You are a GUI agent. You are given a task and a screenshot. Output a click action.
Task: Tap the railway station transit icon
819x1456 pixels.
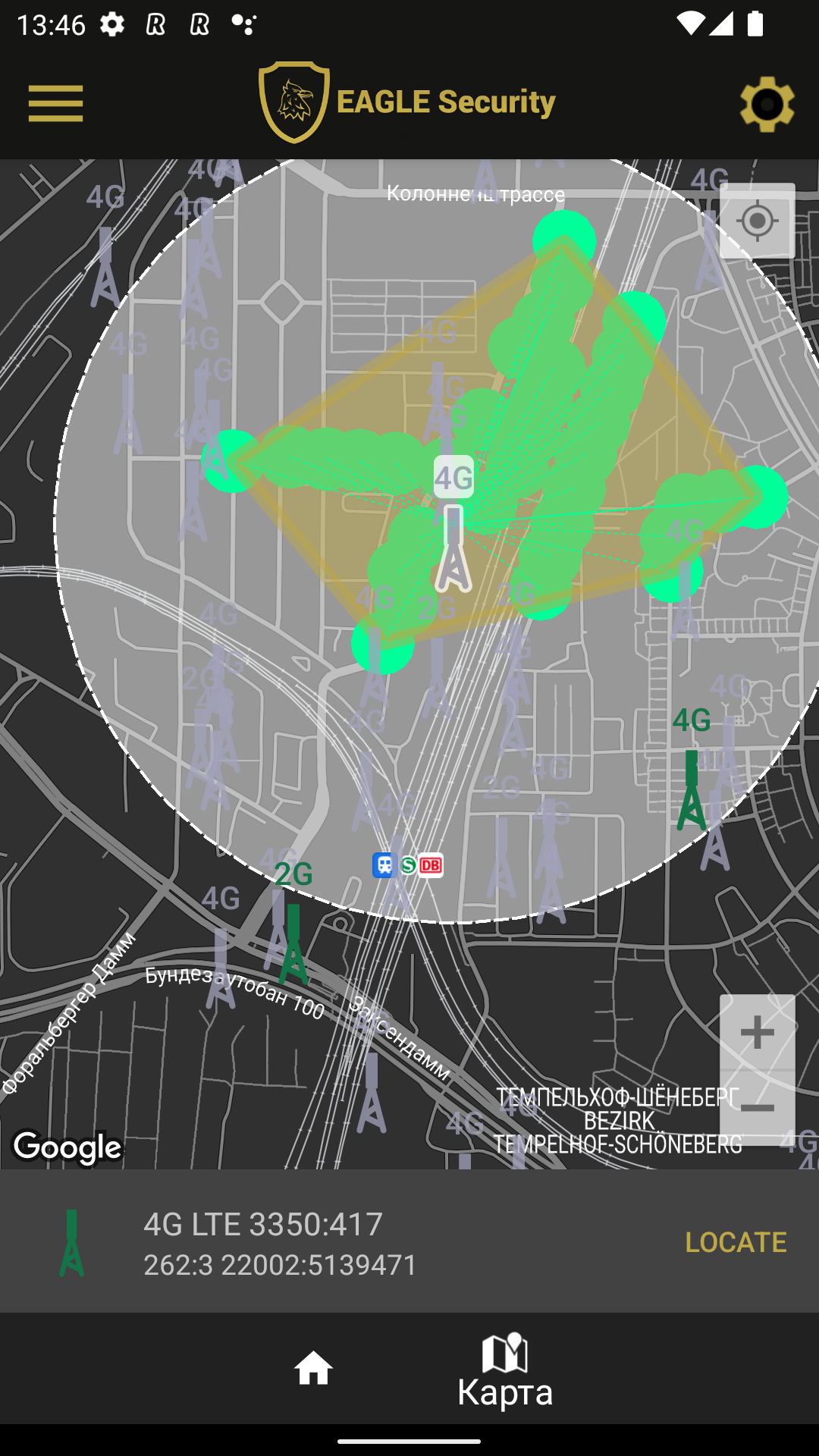point(384,864)
